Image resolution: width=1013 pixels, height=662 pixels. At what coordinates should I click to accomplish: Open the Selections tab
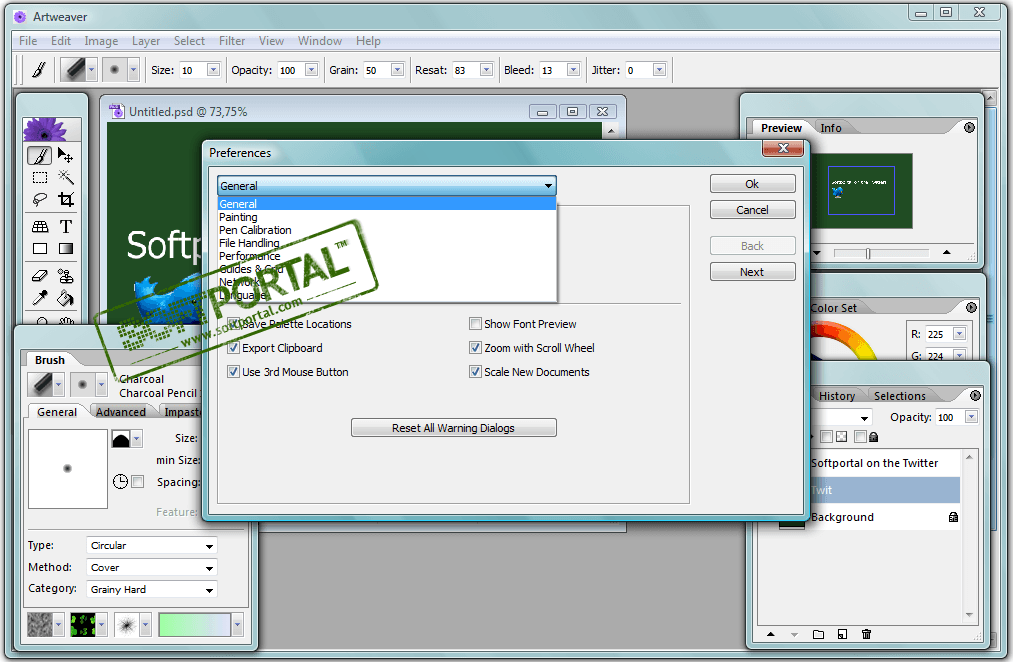pyautogui.click(x=899, y=396)
